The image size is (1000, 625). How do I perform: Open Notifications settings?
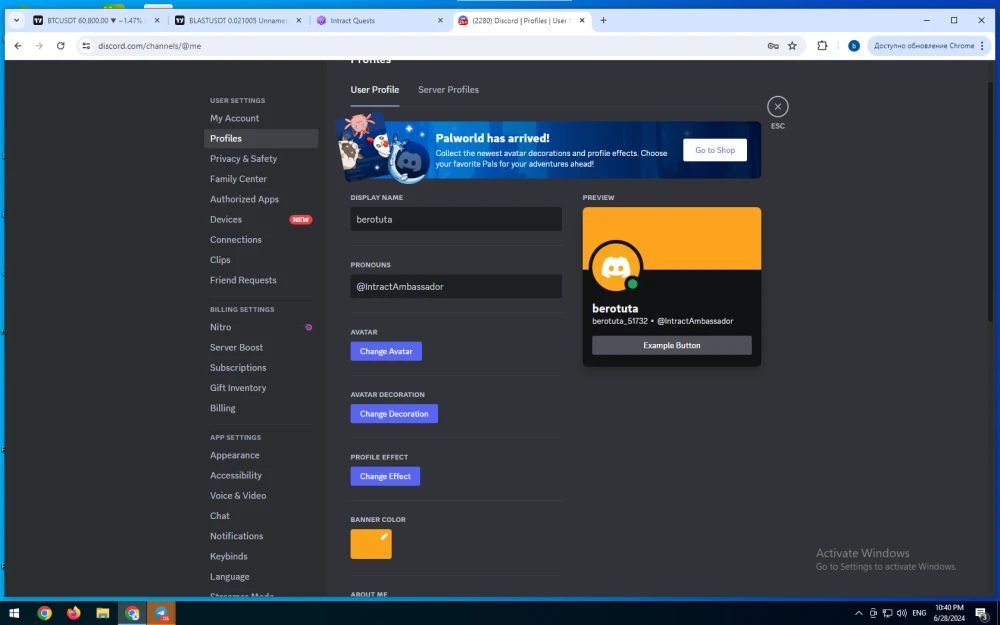[x=261, y=536]
